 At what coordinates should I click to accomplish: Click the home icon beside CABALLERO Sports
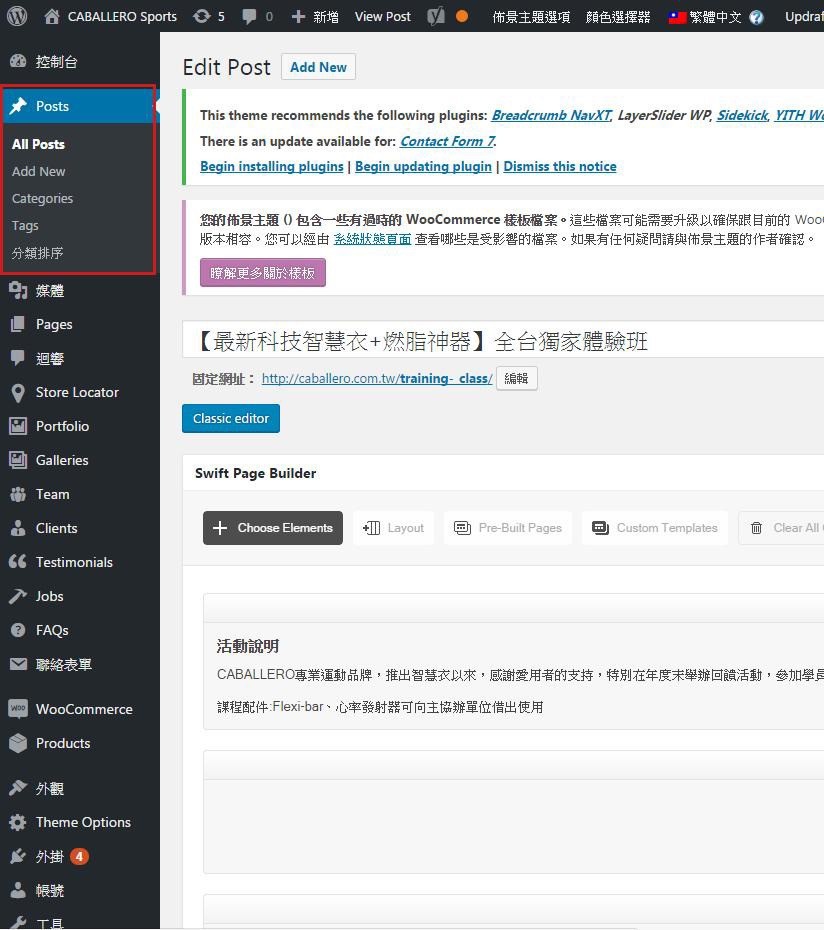pos(52,16)
